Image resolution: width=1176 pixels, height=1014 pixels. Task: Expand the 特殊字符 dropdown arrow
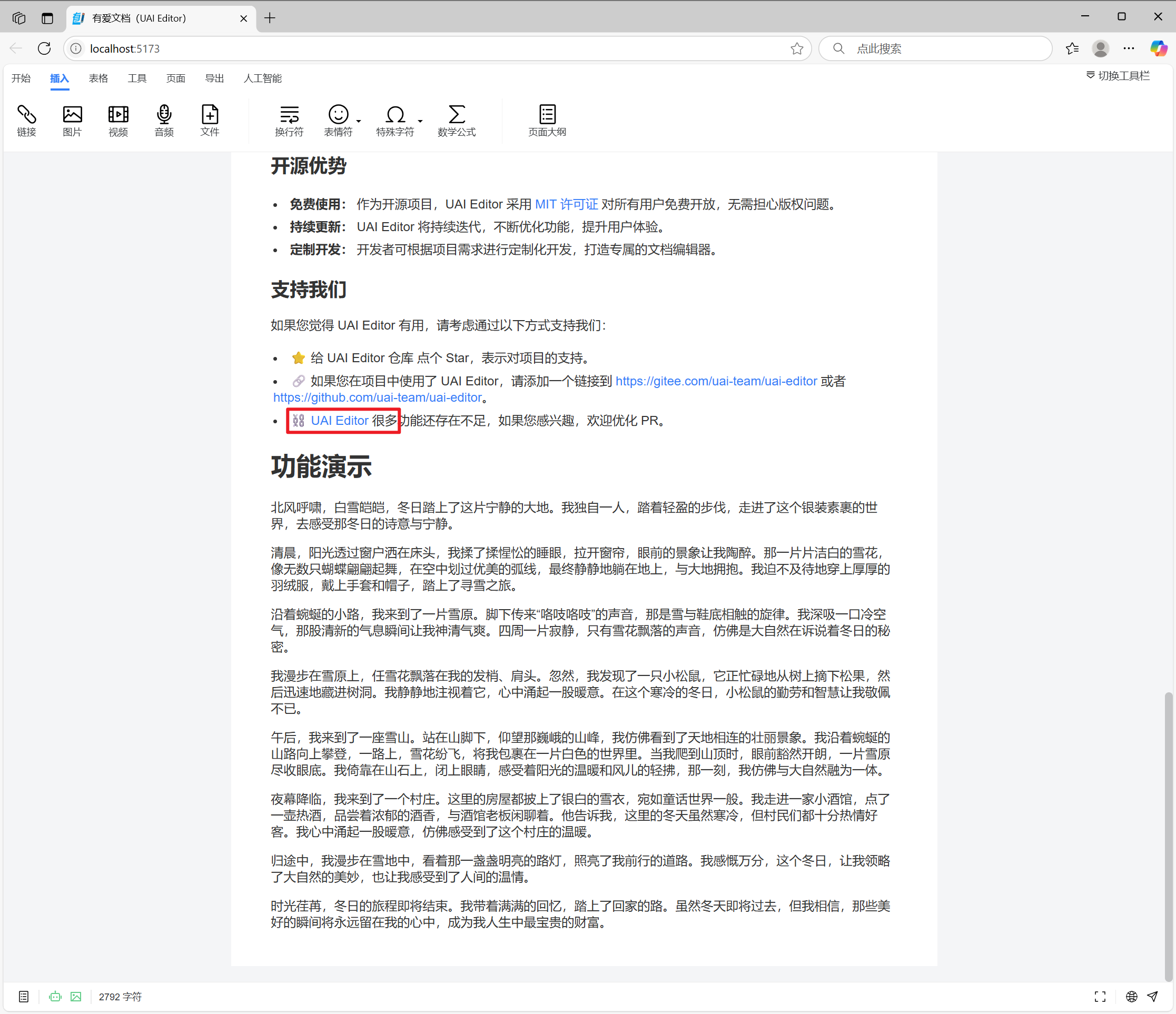[420, 121]
